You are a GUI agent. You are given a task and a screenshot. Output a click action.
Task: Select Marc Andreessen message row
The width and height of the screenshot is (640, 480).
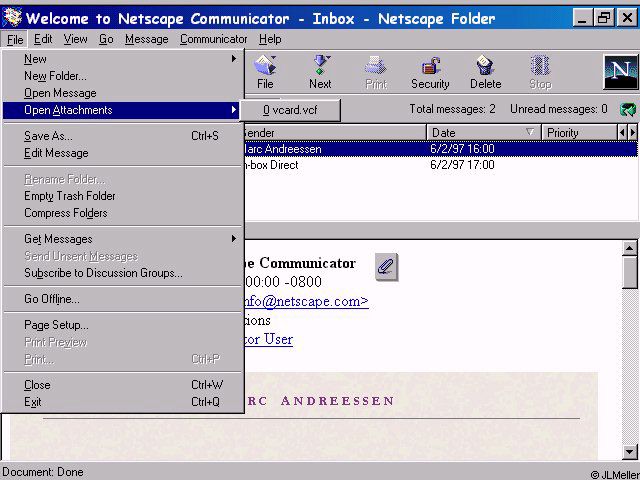pyautogui.click(x=440, y=149)
